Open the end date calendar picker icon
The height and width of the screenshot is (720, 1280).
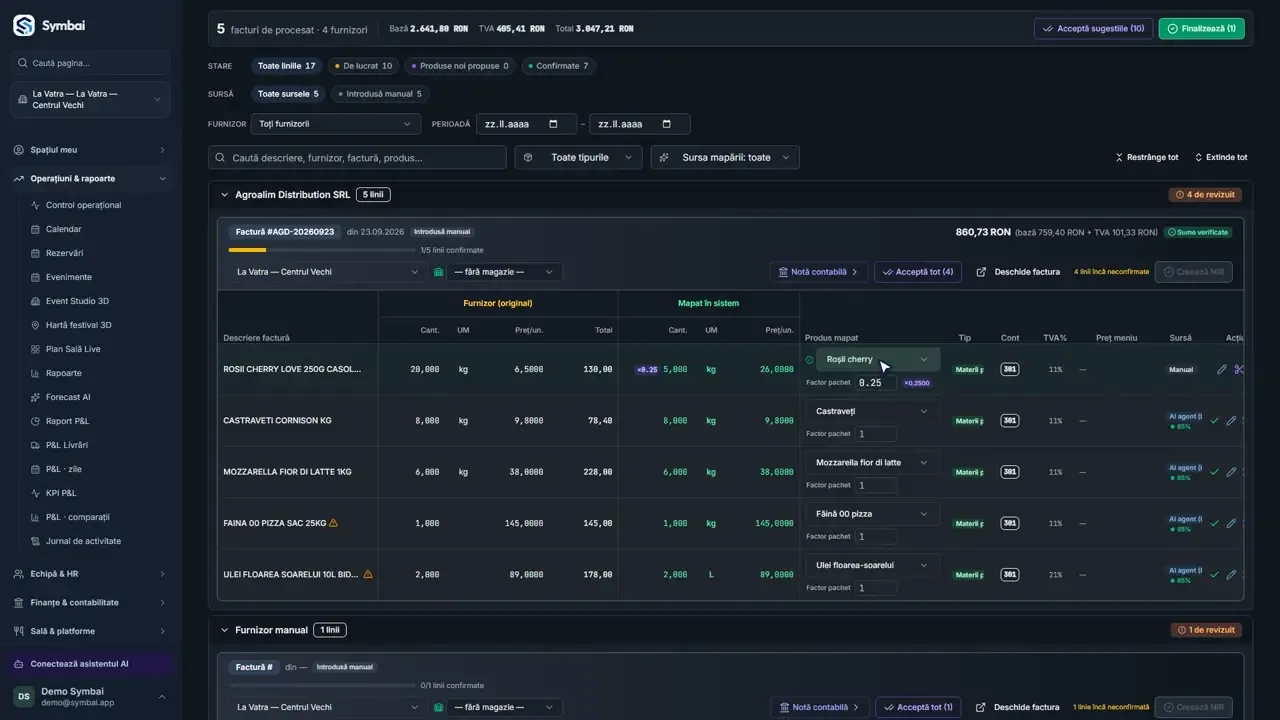click(667, 124)
